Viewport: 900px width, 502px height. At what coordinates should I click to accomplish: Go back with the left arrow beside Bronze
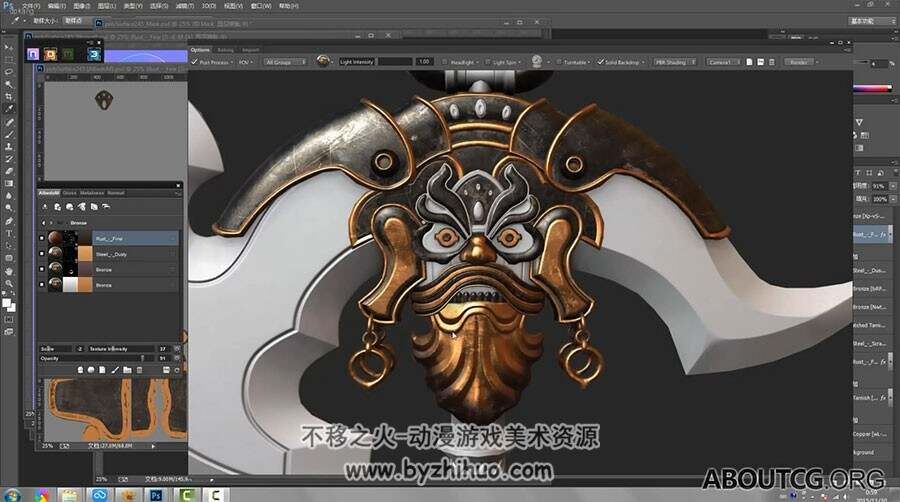tap(44, 223)
